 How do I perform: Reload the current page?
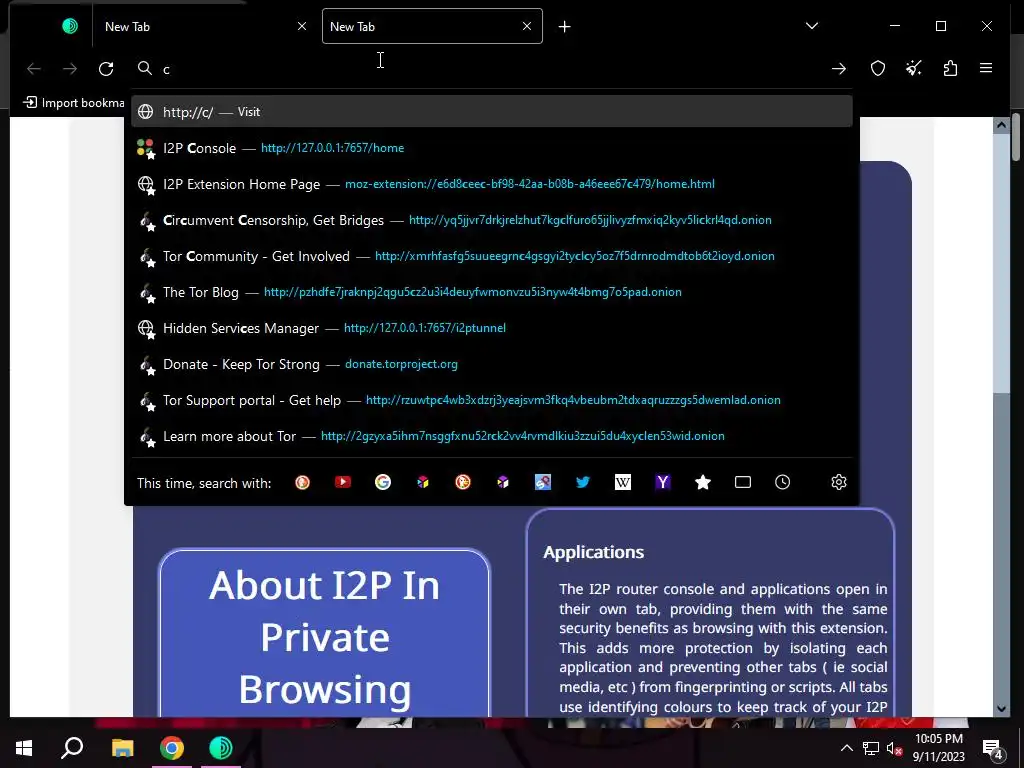pos(106,69)
